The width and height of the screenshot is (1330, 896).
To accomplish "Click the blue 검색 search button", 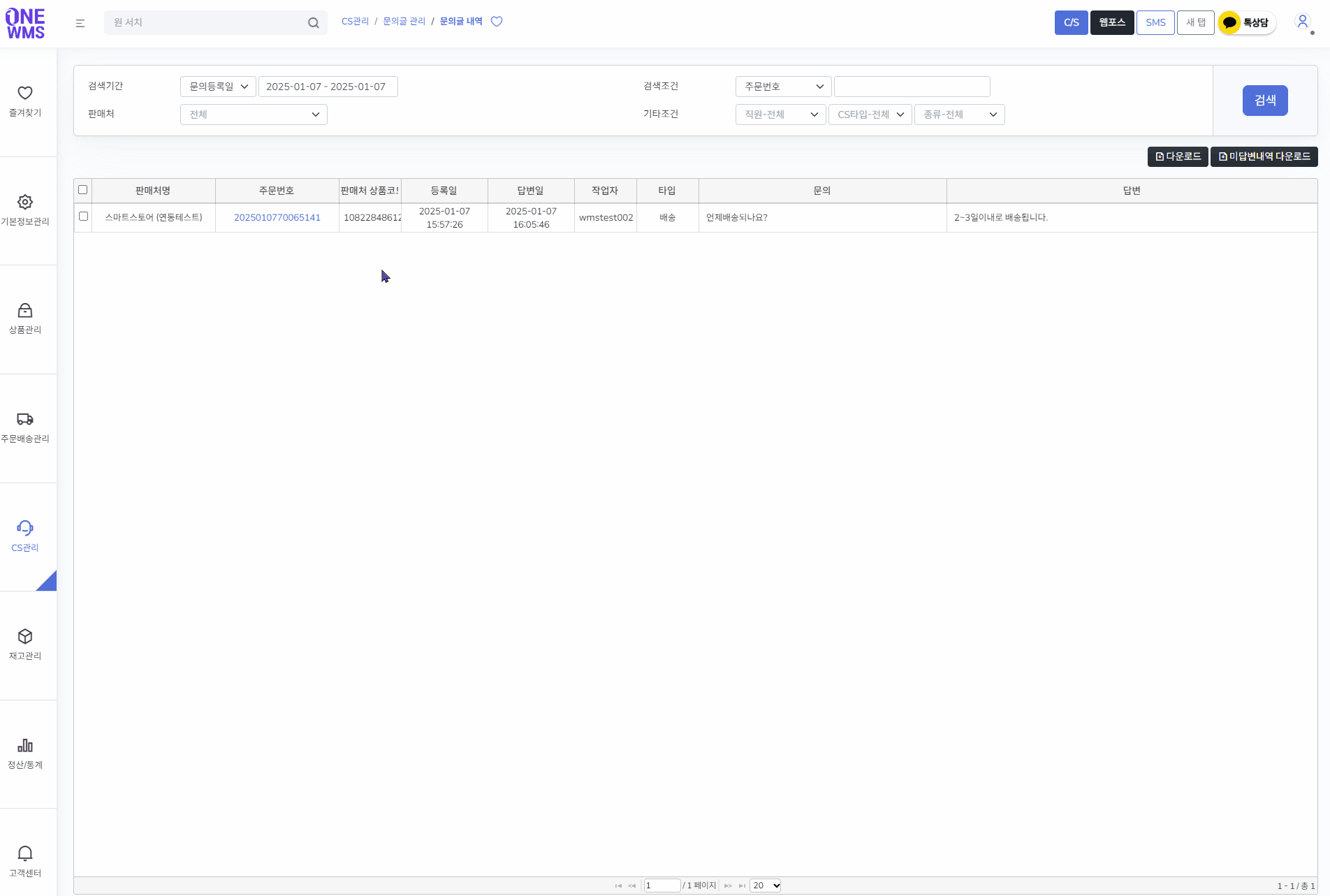I will tap(1265, 101).
